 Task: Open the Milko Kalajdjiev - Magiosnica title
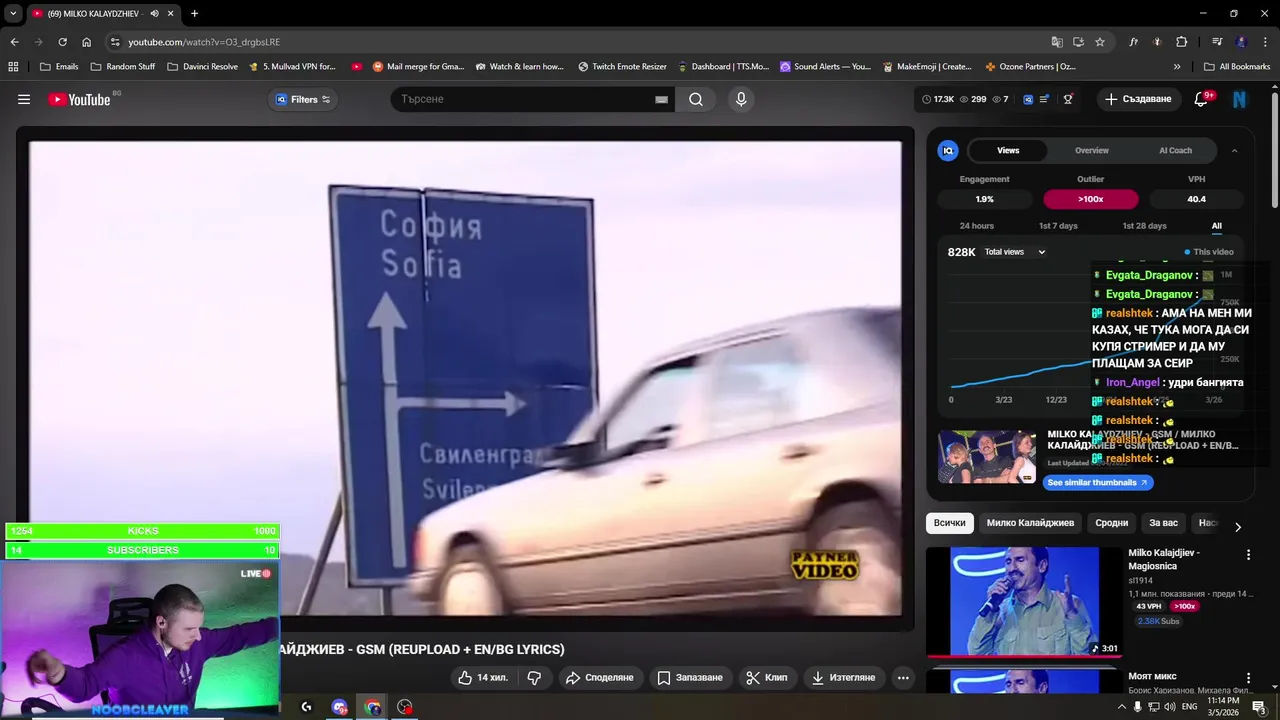point(1163,559)
